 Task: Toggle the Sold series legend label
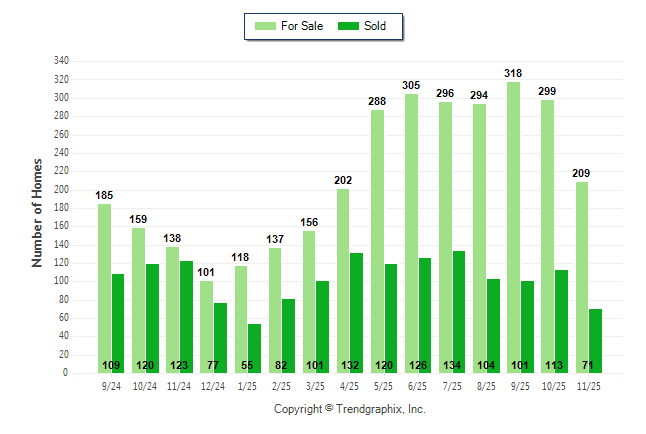376,26
